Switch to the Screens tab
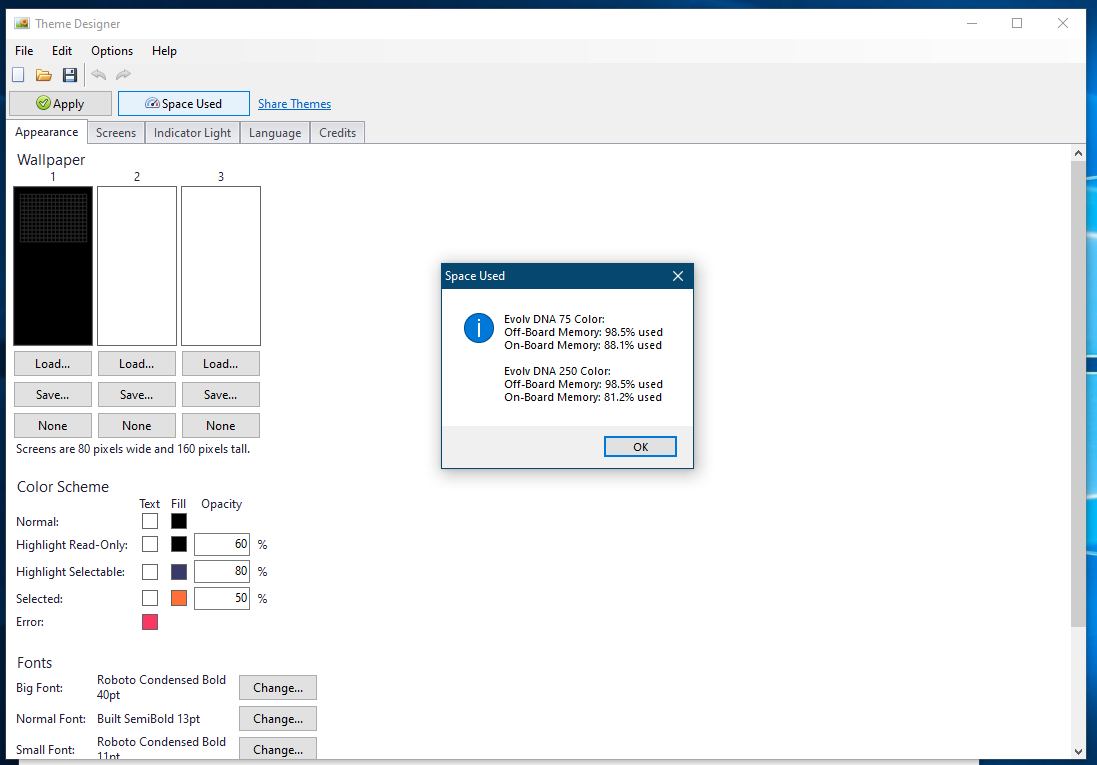Screen dimensions: 1097x765 [x=116, y=133]
